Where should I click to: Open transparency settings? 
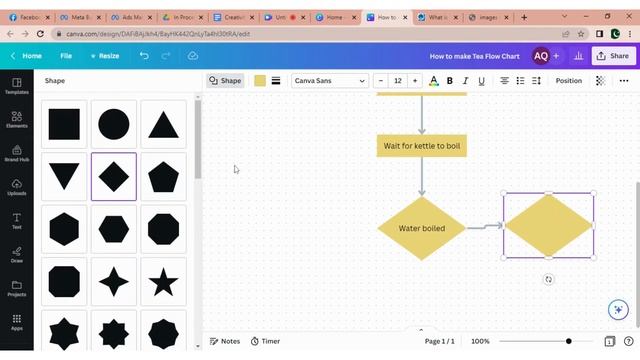pos(600,81)
